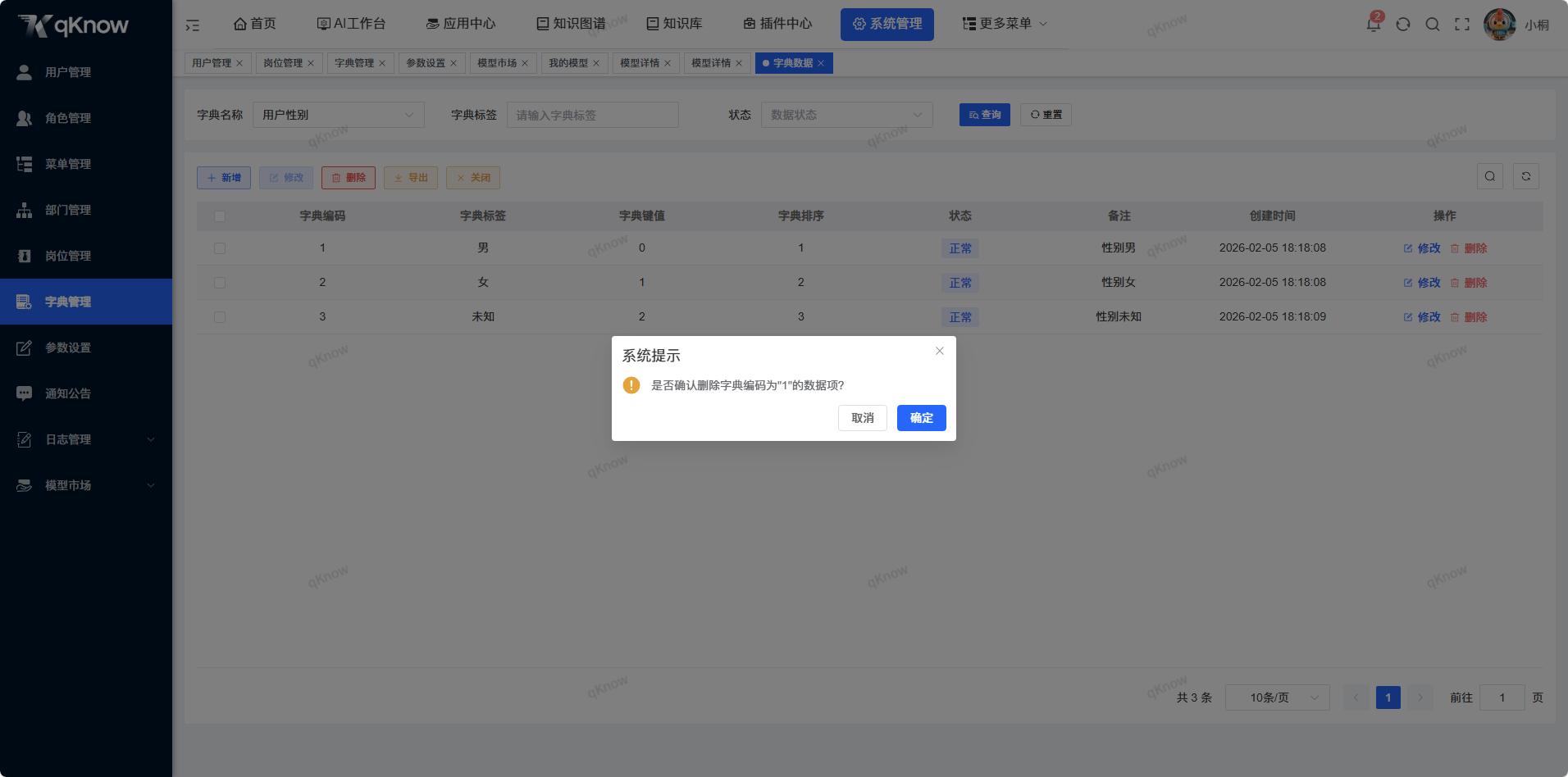Select 系统管理 in top menu
Viewport: 1568px width, 777px height.
pos(887,24)
